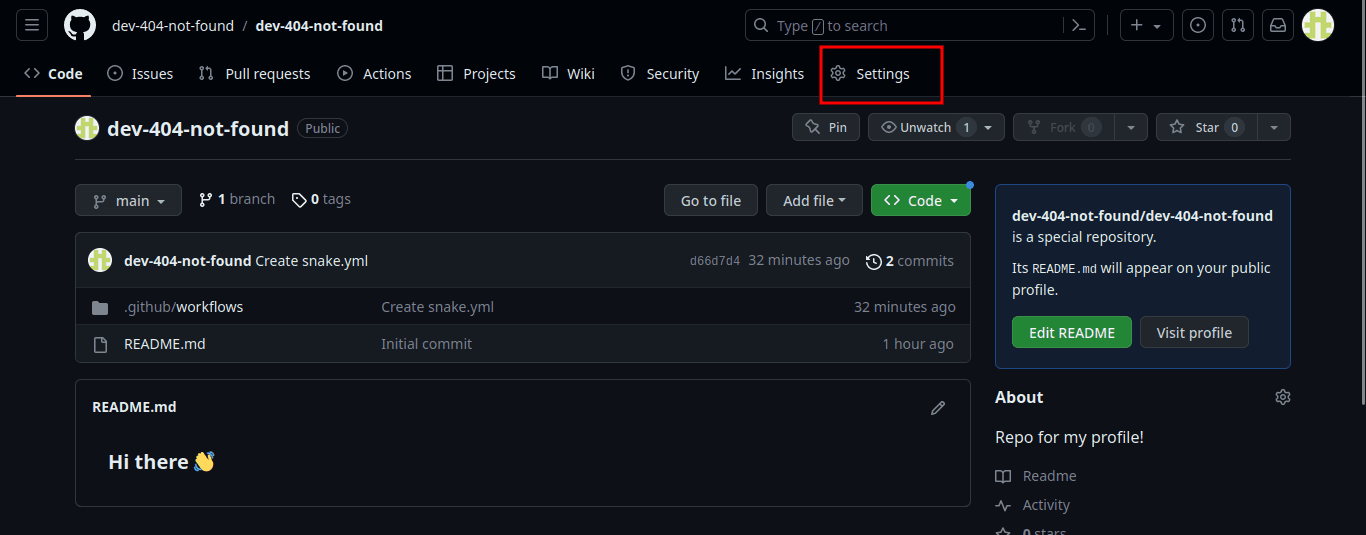This screenshot has height=535, width=1366.
Task: Open the issues icon in top header
Action: pyautogui.click(x=1198, y=25)
